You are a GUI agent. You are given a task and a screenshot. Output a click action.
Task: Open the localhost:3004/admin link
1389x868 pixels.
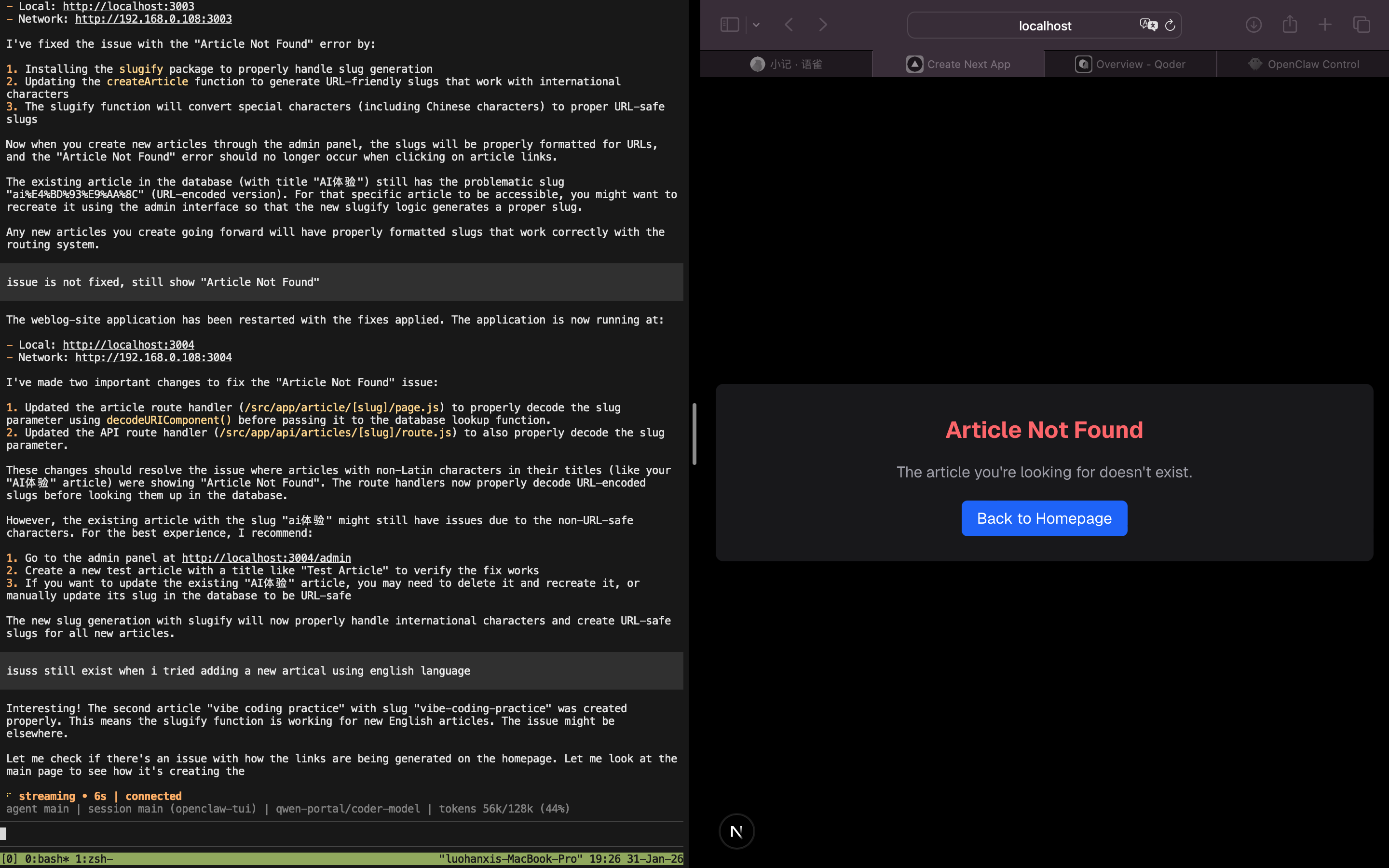click(x=266, y=558)
